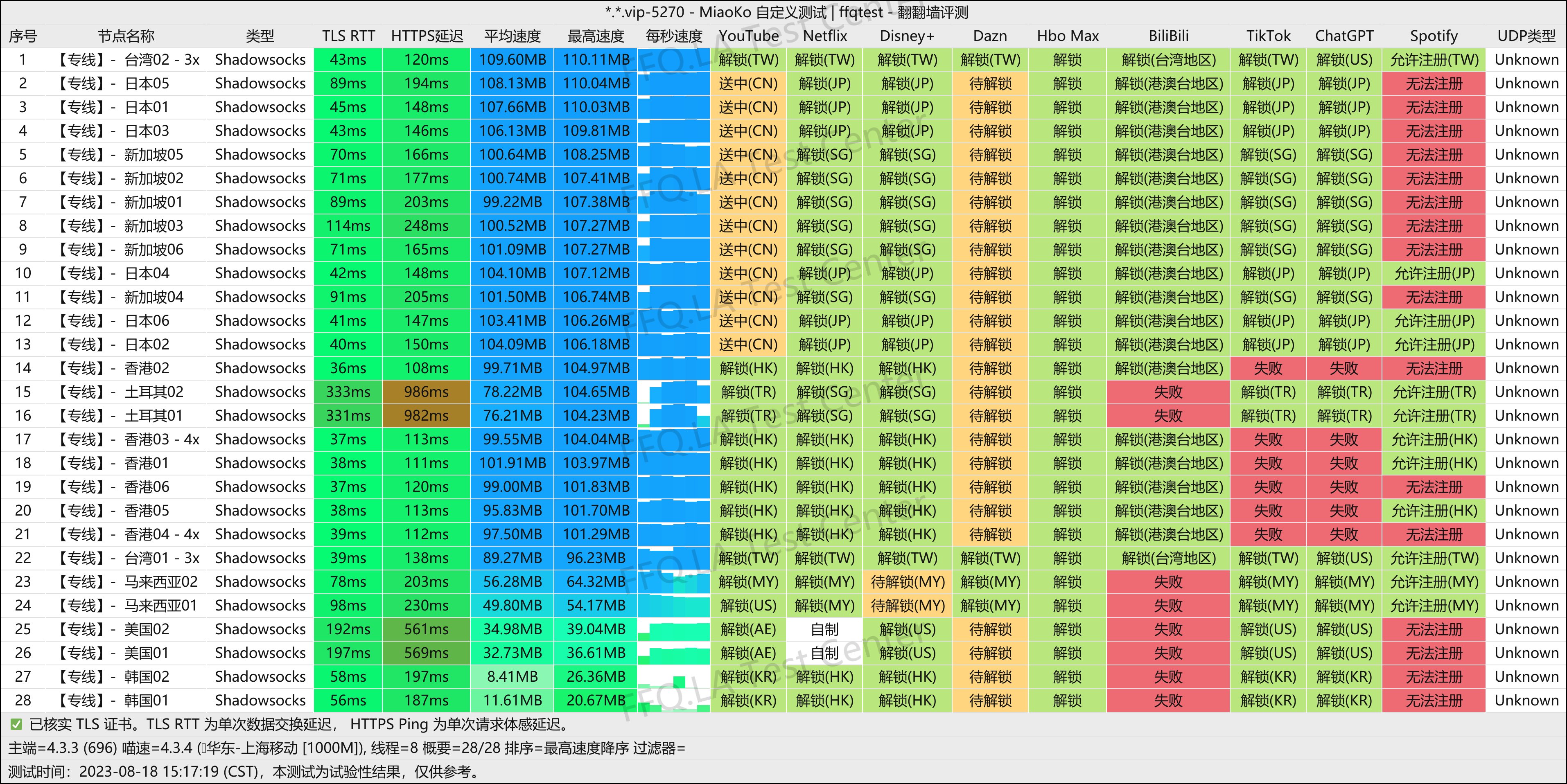The width and height of the screenshot is (1567, 784).
Task: Click the 20.67MB max speed cell
Action: [596, 700]
